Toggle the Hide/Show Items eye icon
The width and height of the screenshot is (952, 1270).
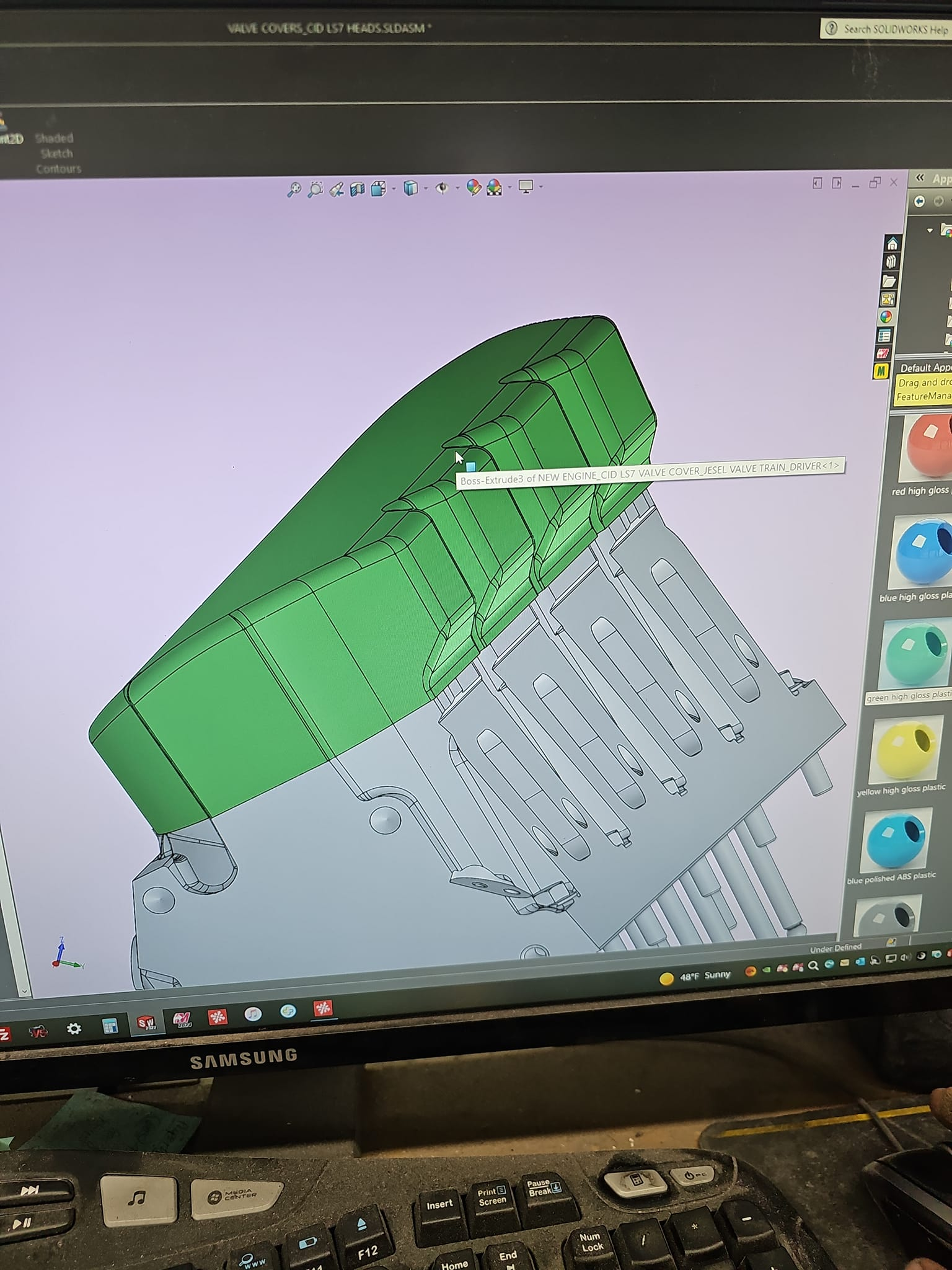(442, 188)
